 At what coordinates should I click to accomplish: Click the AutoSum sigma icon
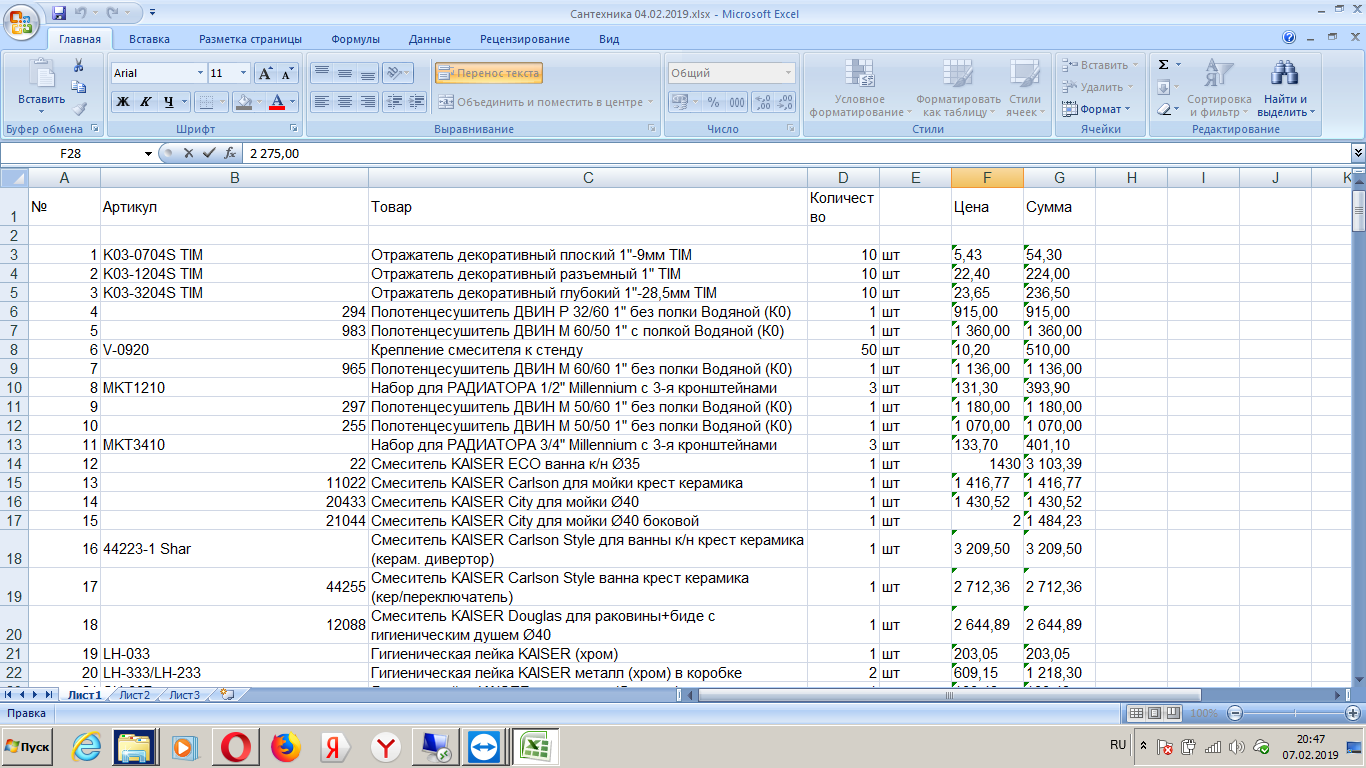(x=1163, y=64)
